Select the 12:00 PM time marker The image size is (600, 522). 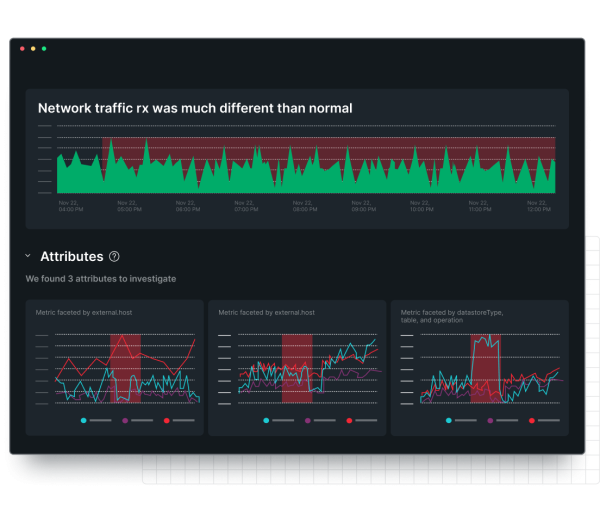(539, 207)
